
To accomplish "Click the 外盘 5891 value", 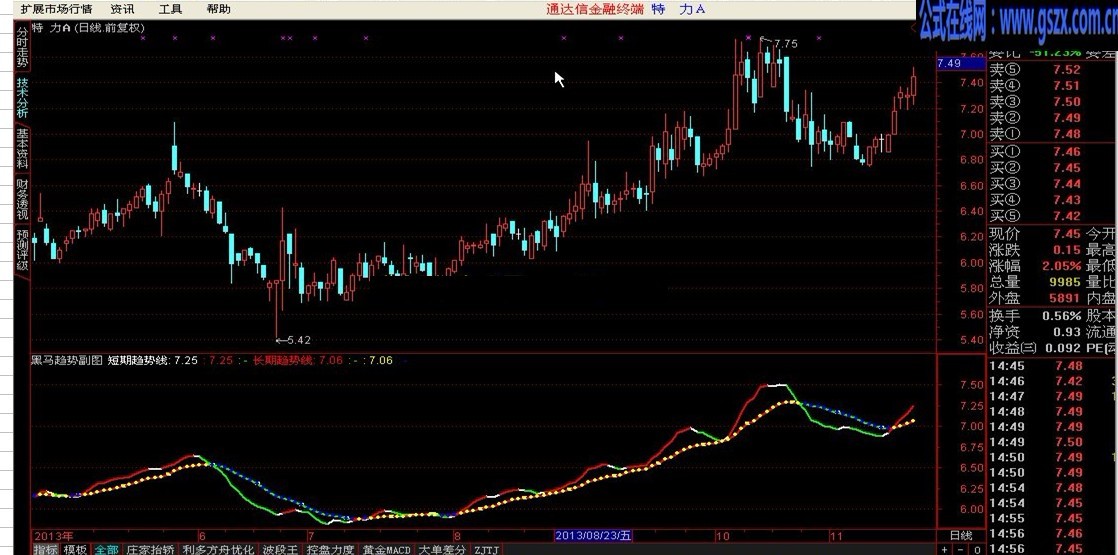I will tap(1064, 298).
